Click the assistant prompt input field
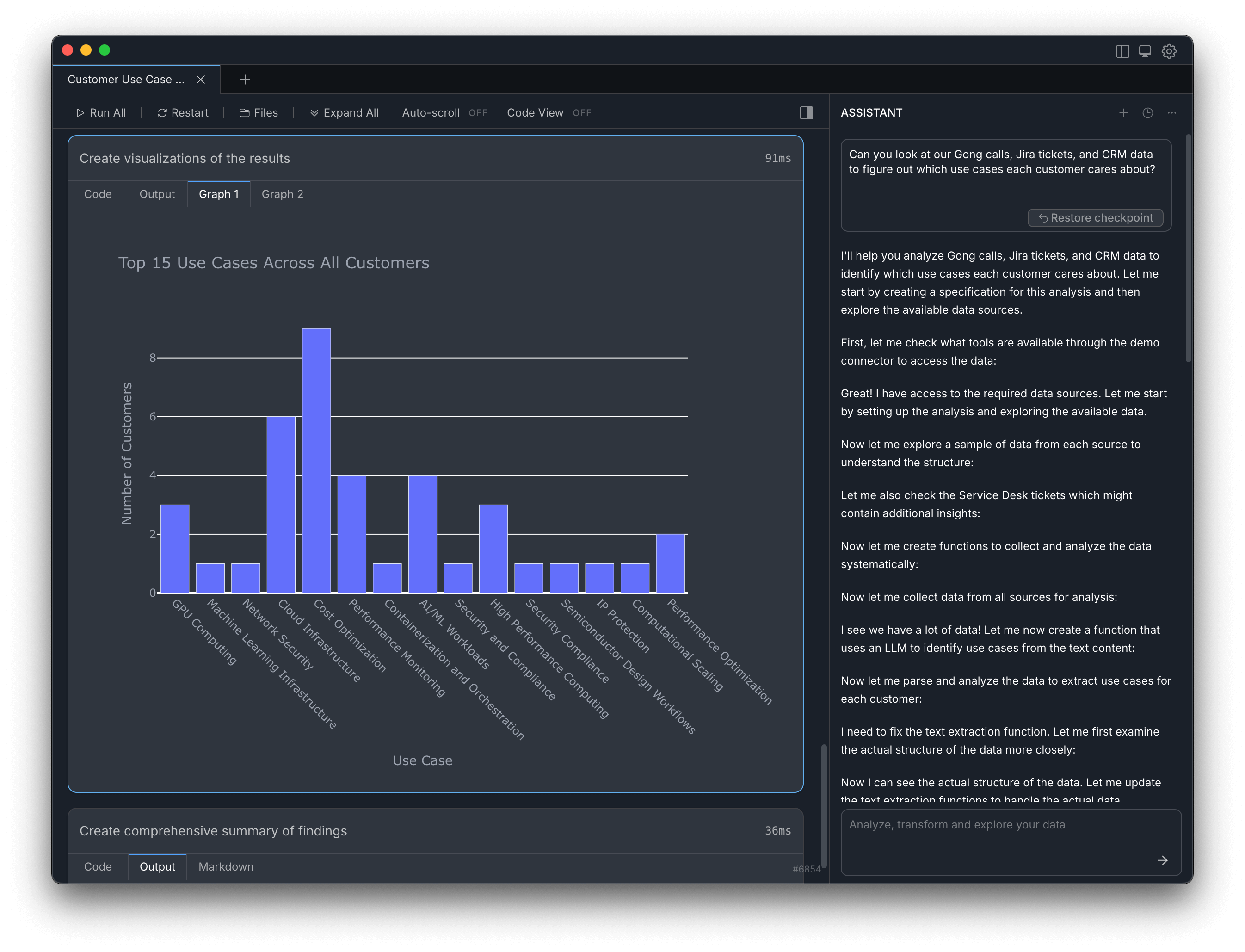The height and width of the screenshot is (952, 1245). (x=1011, y=842)
